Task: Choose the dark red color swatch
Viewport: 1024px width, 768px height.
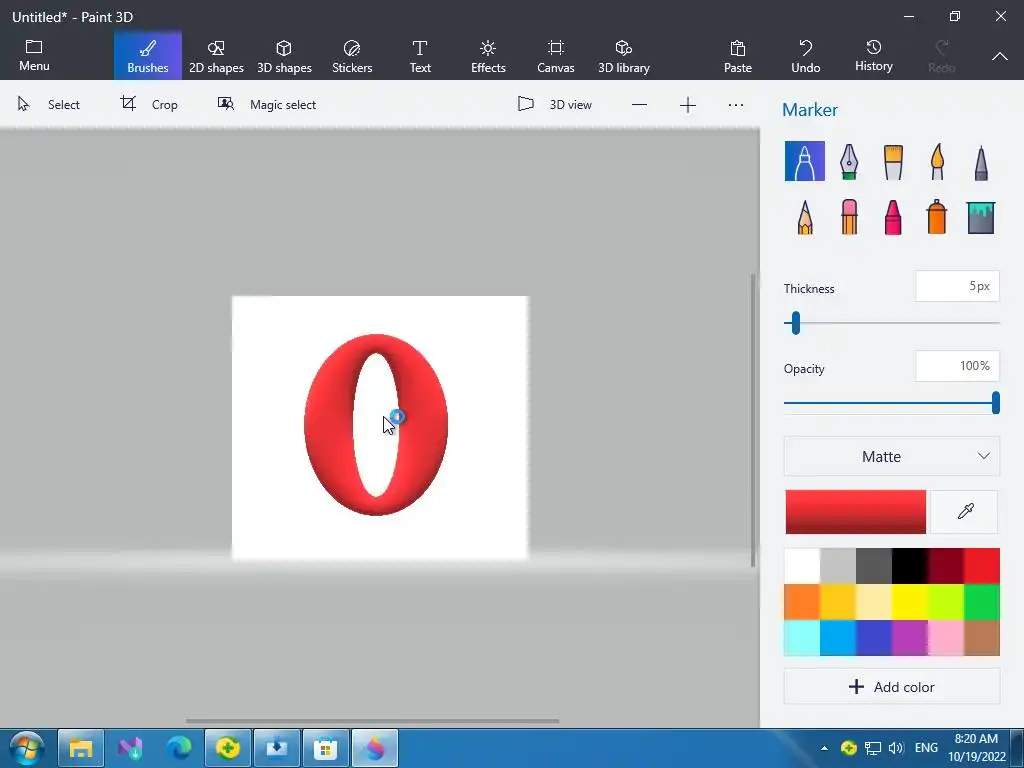Action: (x=946, y=566)
